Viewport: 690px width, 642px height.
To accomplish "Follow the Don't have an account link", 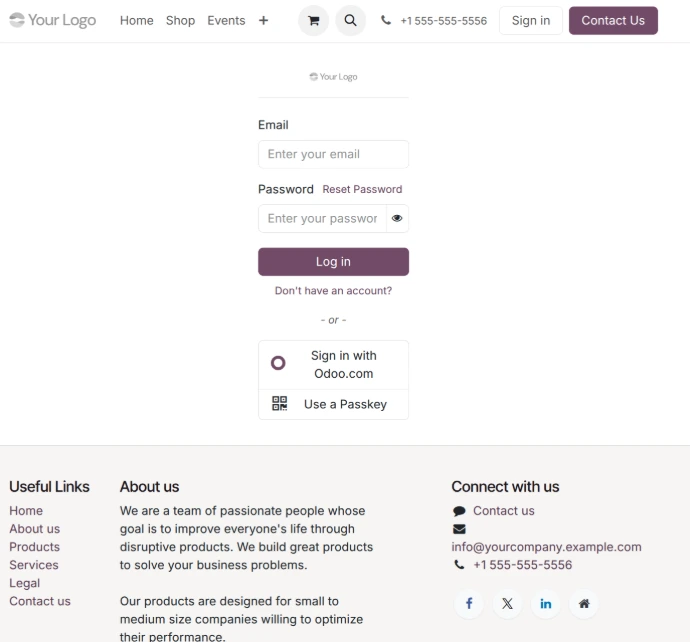I will pos(333,291).
